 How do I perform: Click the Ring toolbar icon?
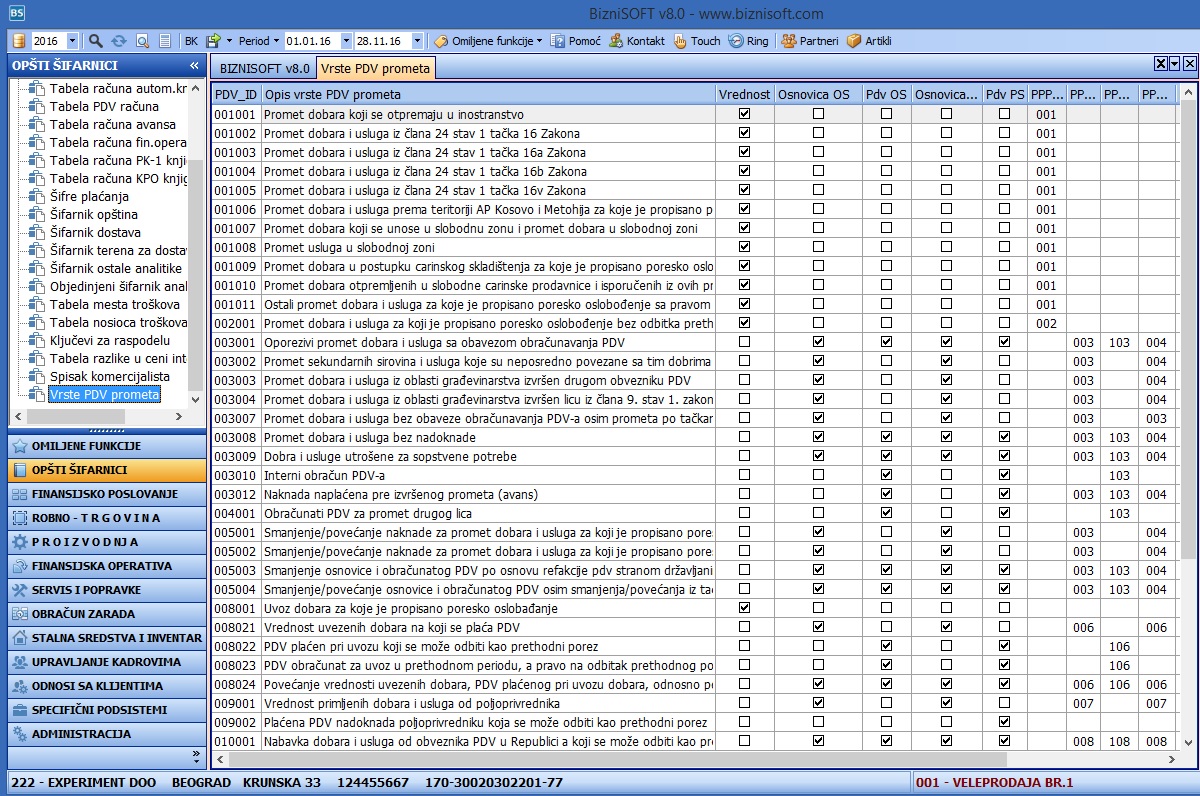pos(749,41)
